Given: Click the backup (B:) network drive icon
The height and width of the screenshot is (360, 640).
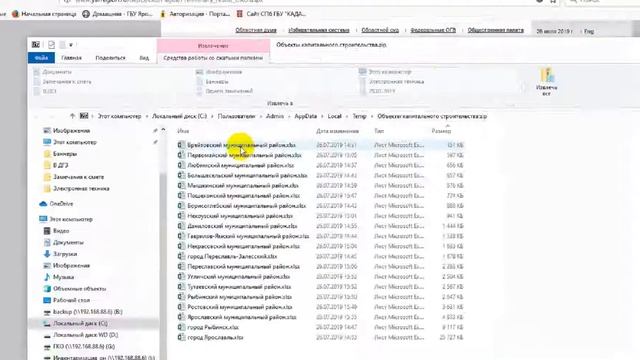Looking at the screenshot, I should click(x=47, y=312).
